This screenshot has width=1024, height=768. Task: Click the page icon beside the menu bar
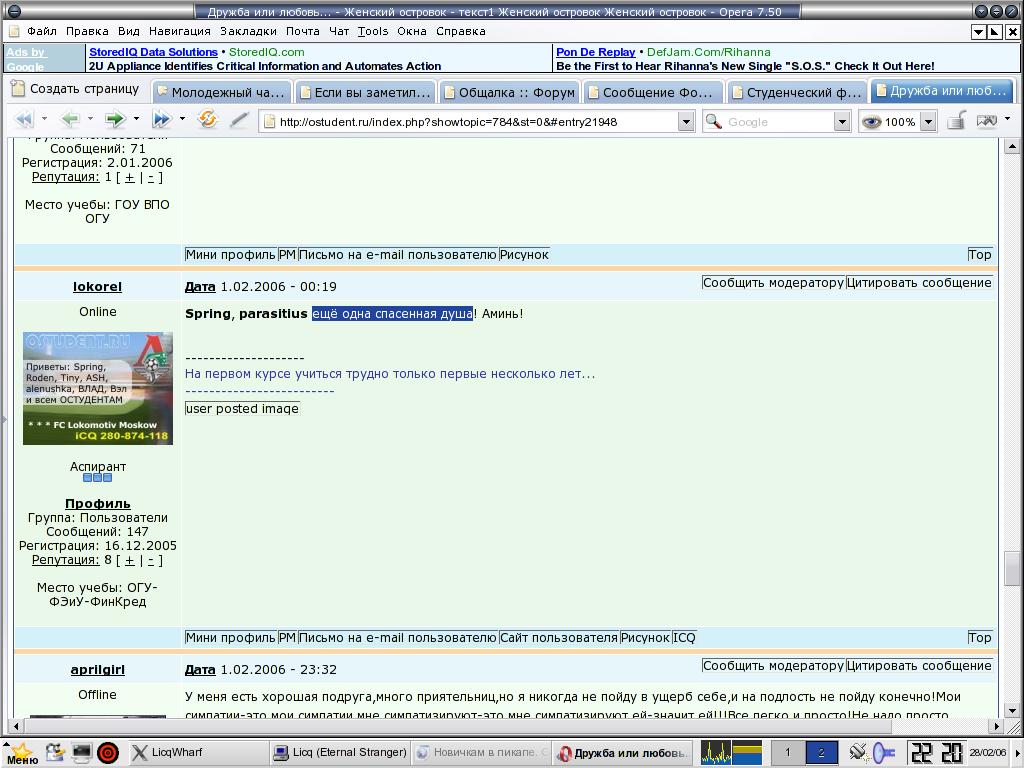(14, 31)
